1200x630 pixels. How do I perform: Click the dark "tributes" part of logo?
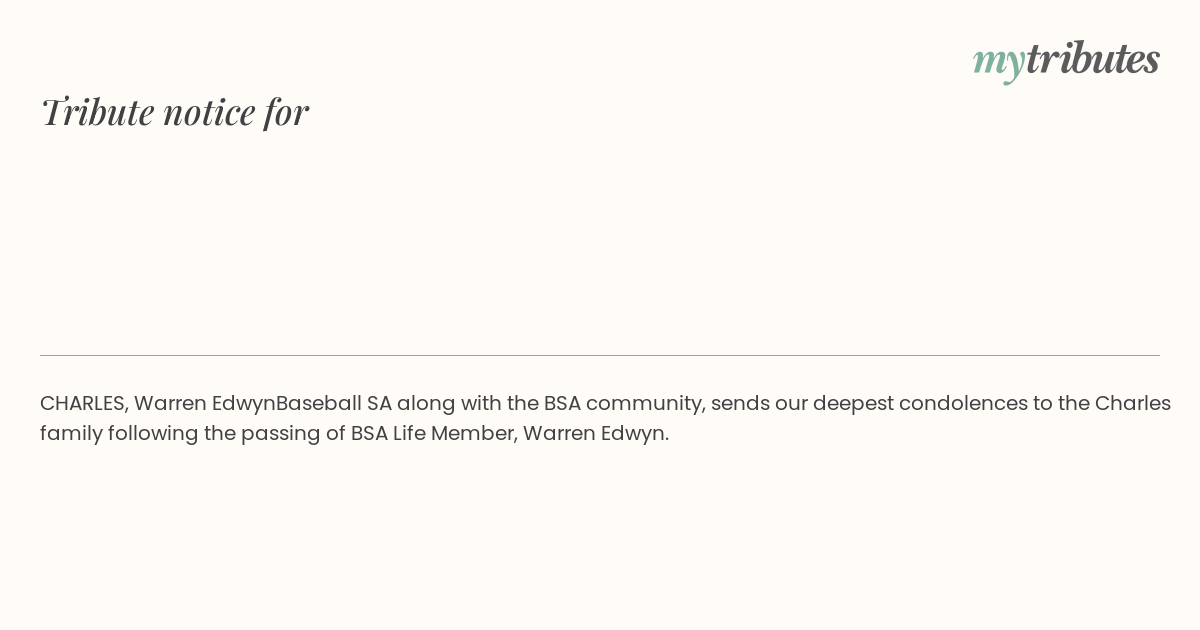click(x=1092, y=58)
